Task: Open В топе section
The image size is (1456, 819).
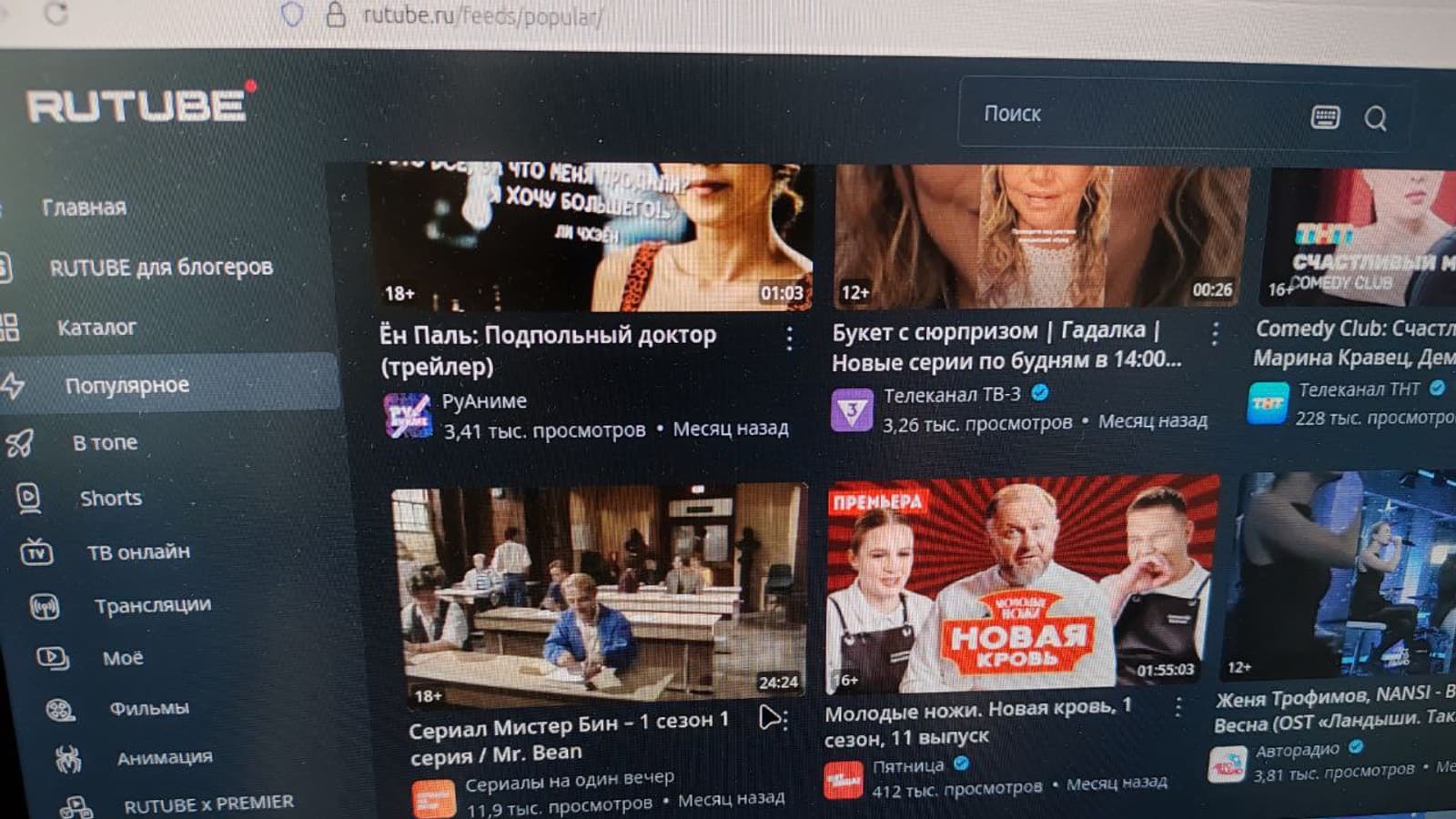Action: (105, 442)
